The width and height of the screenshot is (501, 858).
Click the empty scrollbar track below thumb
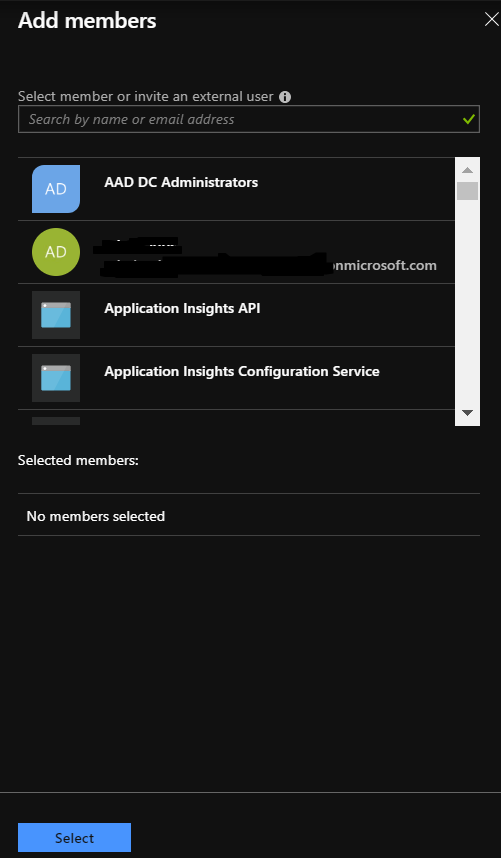tap(467, 303)
